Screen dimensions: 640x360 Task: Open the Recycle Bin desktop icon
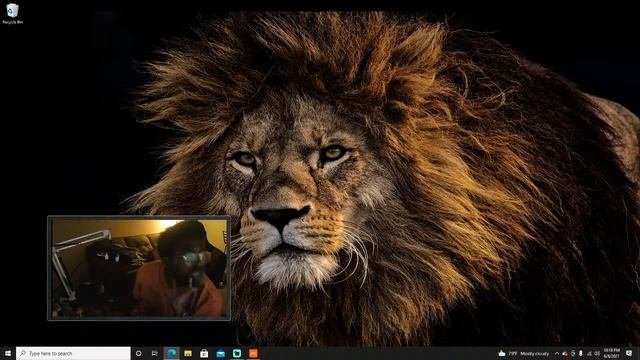tap(12, 13)
